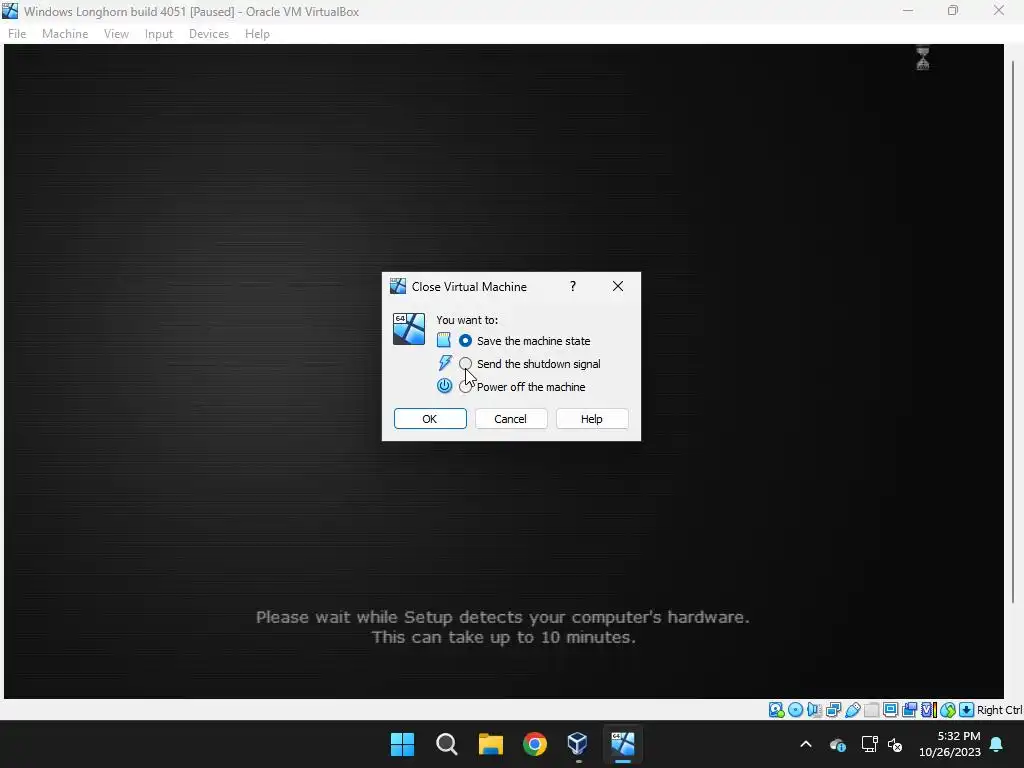
Task: Open the Input menu
Action: coord(159,34)
